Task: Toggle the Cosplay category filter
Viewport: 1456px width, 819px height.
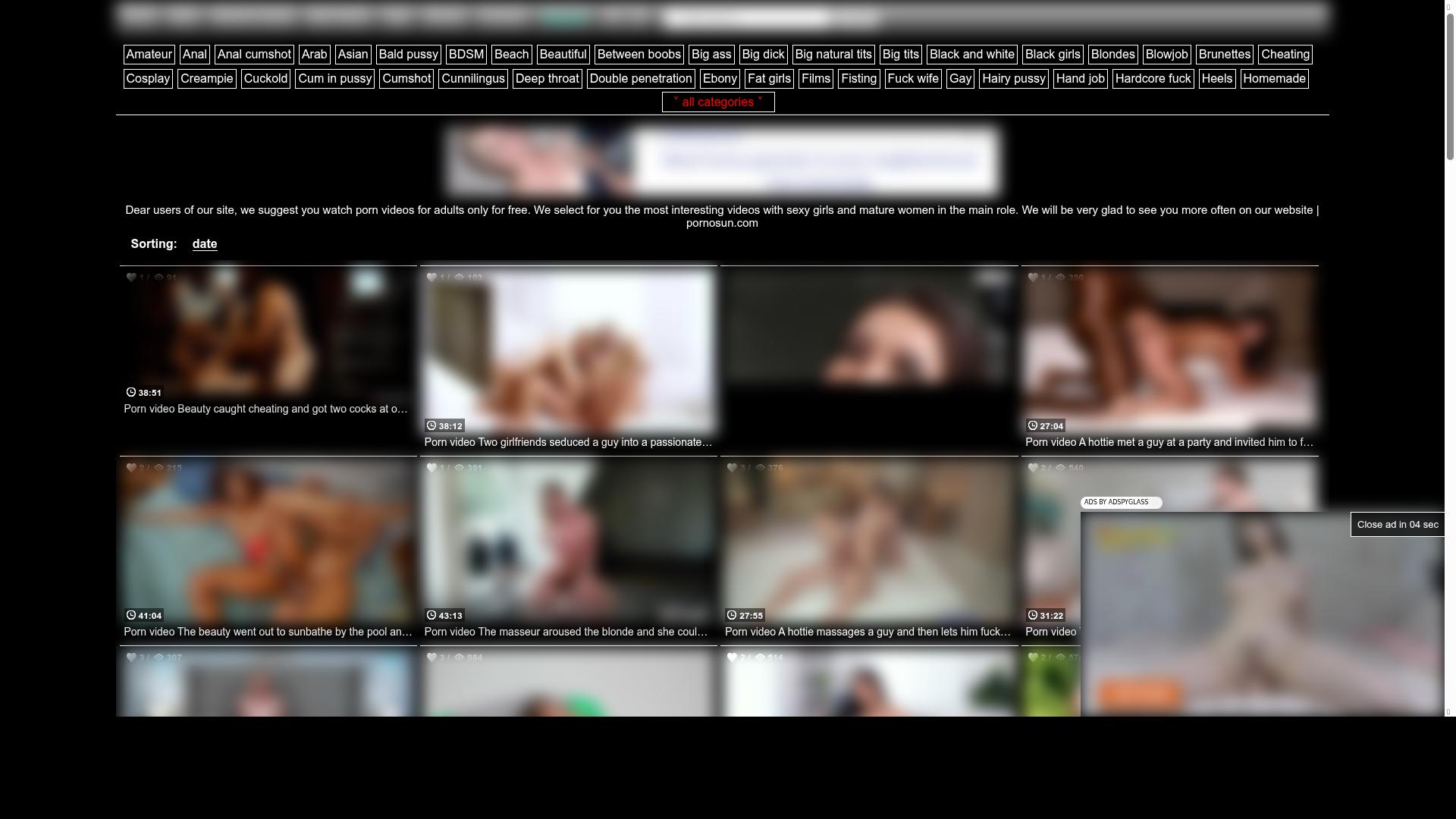Action: click(x=148, y=78)
